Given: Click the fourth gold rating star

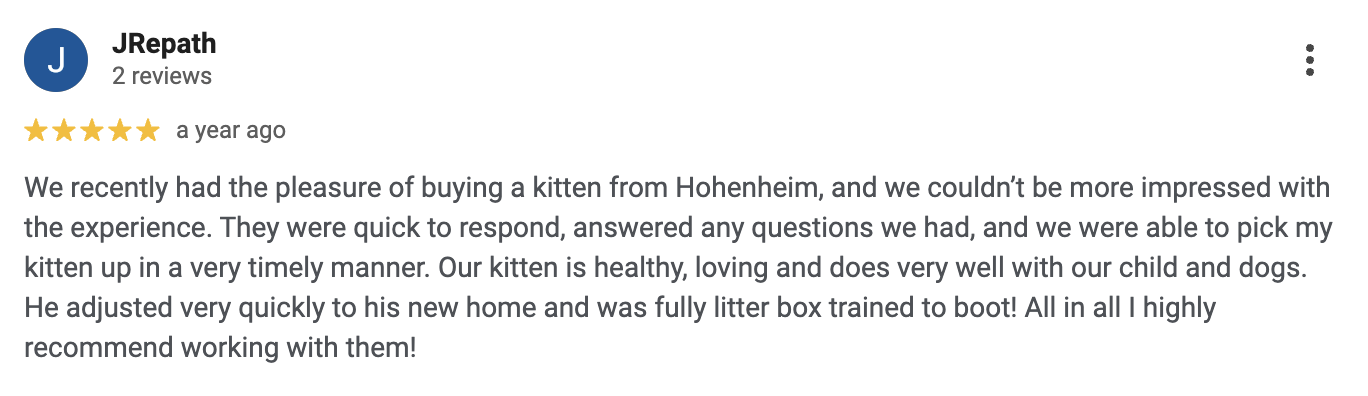Looking at the screenshot, I should click(x=120, y=130).
